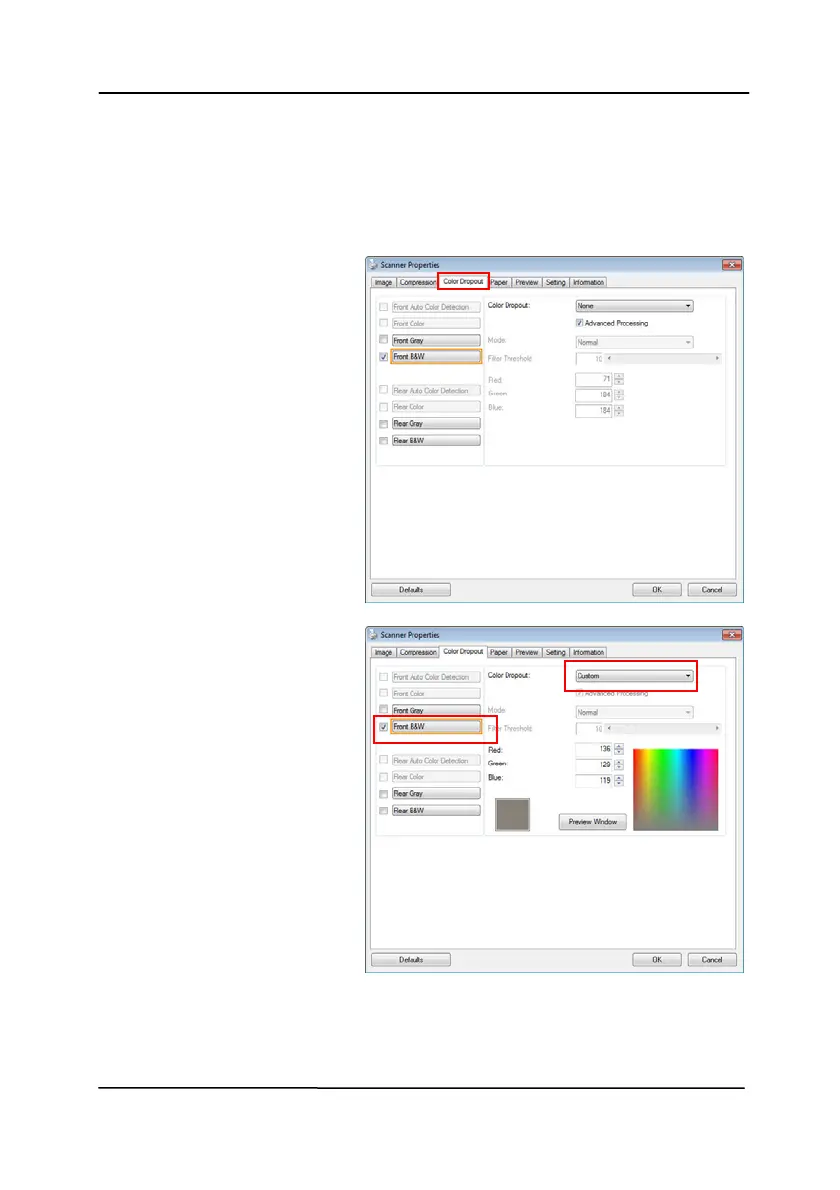Click the Blue stepper next to value 119
Image resolution: width=840 pixels, height=1190 pixels.
point(618,780)
